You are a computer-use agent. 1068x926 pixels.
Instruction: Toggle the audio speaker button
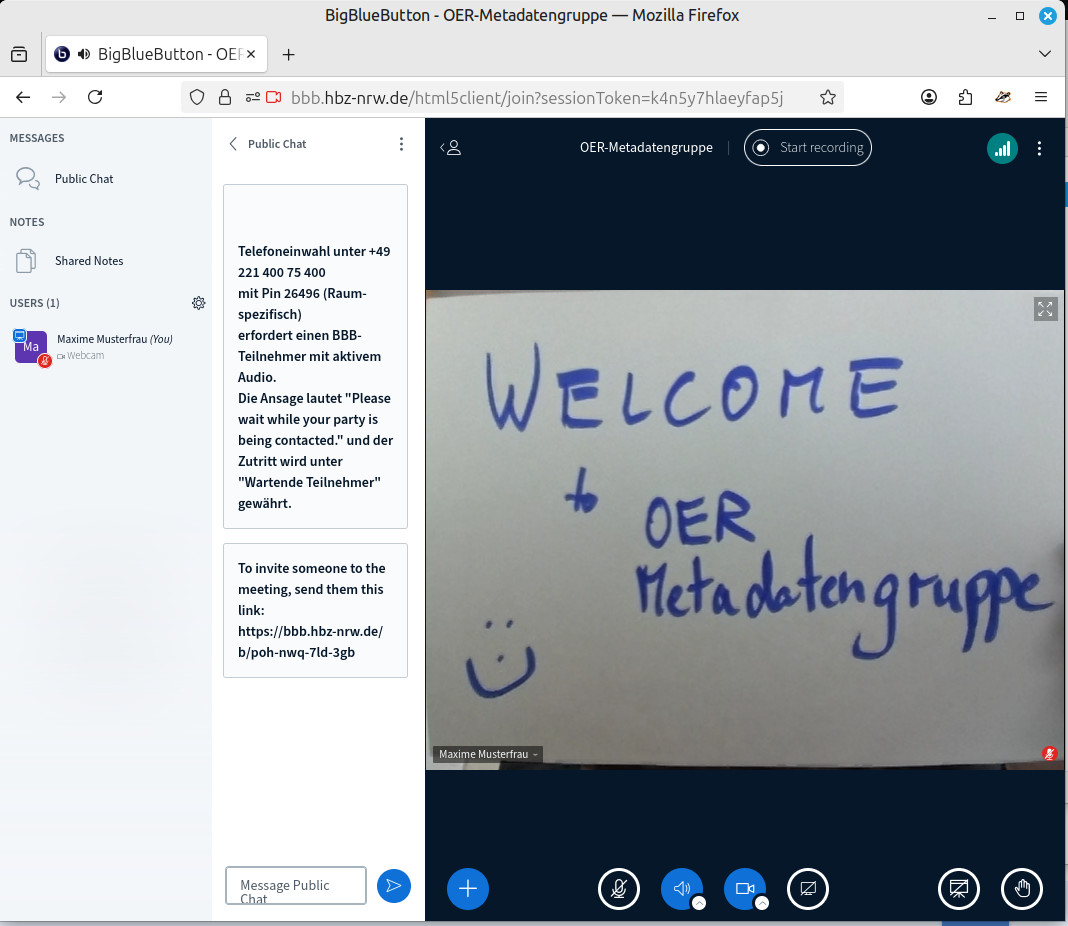pyautogui.click(x=681, y=888)
